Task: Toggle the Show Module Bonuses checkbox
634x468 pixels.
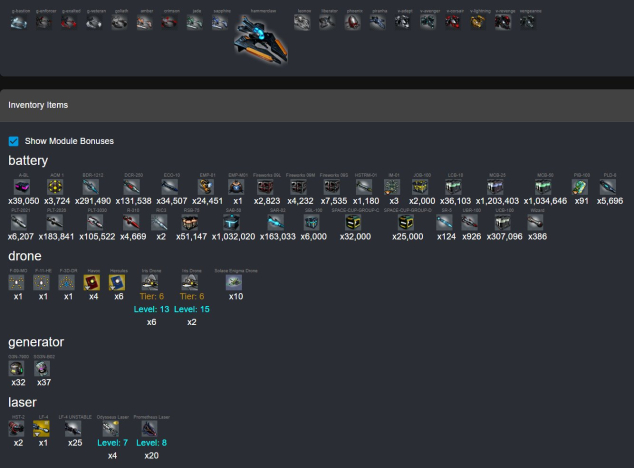Action: point(14,141)
